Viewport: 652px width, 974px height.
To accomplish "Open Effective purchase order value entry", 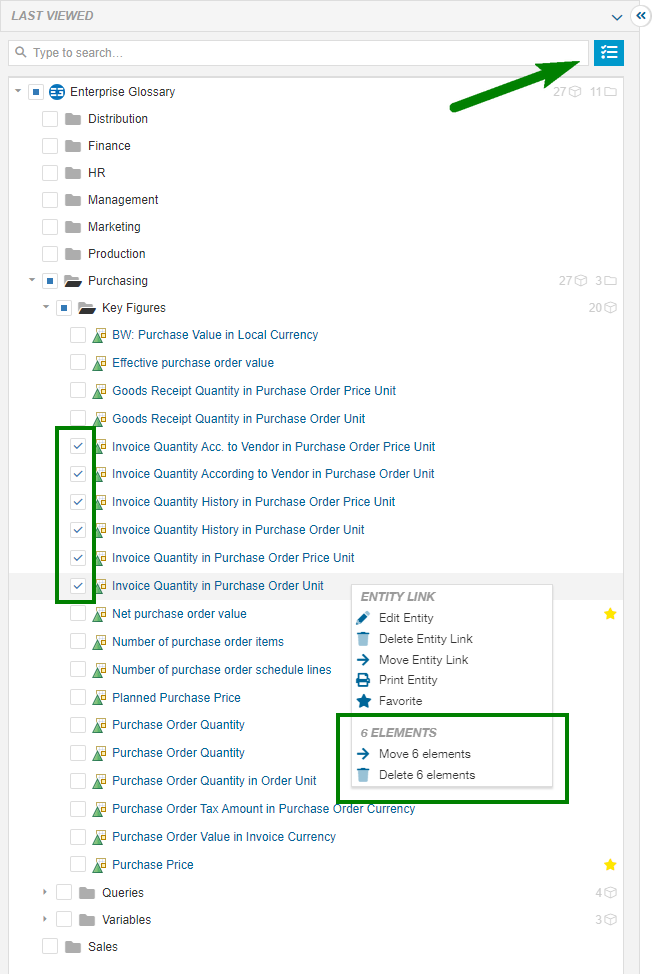I will point(192,363).
